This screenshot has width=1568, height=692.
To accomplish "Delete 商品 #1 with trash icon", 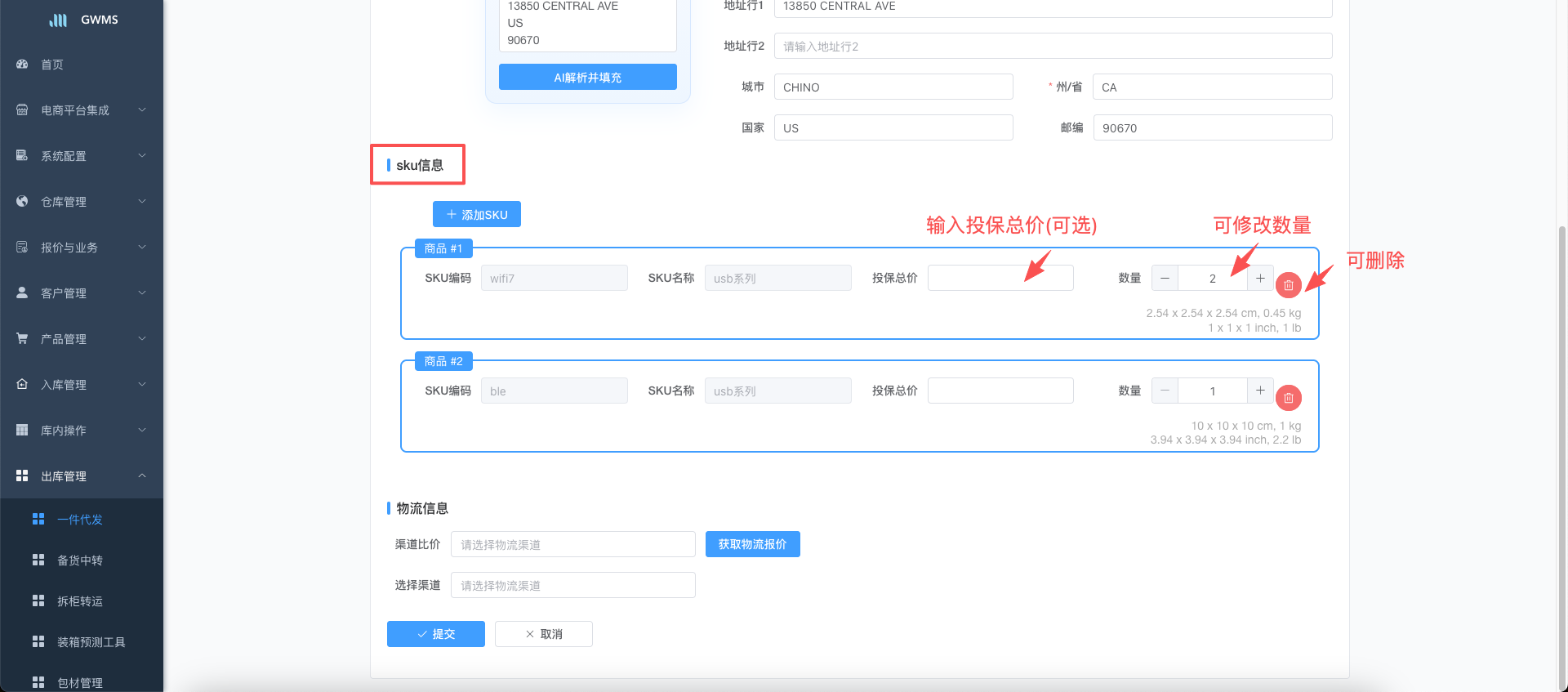I will click(x=1289, y=285).
